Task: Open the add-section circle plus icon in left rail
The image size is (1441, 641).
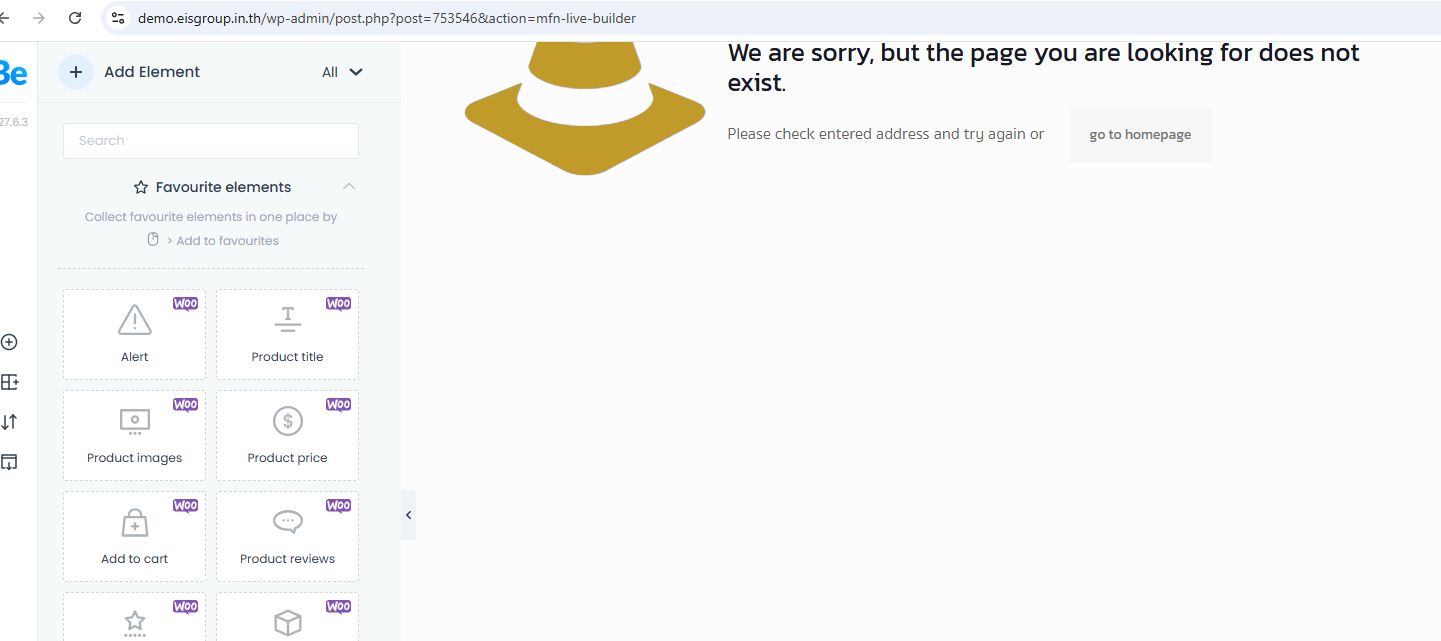Action: tap(9, 342)
